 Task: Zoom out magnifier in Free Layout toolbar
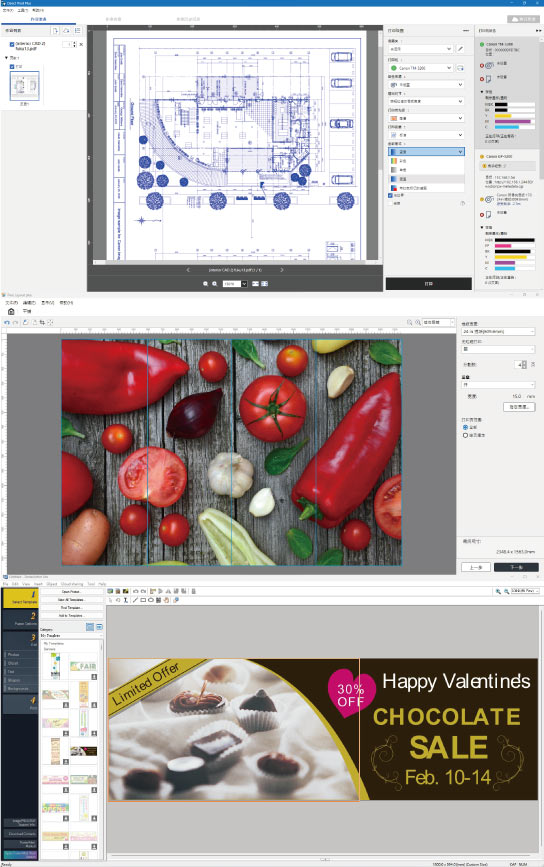pyautogui.click(x=410, y=322)
